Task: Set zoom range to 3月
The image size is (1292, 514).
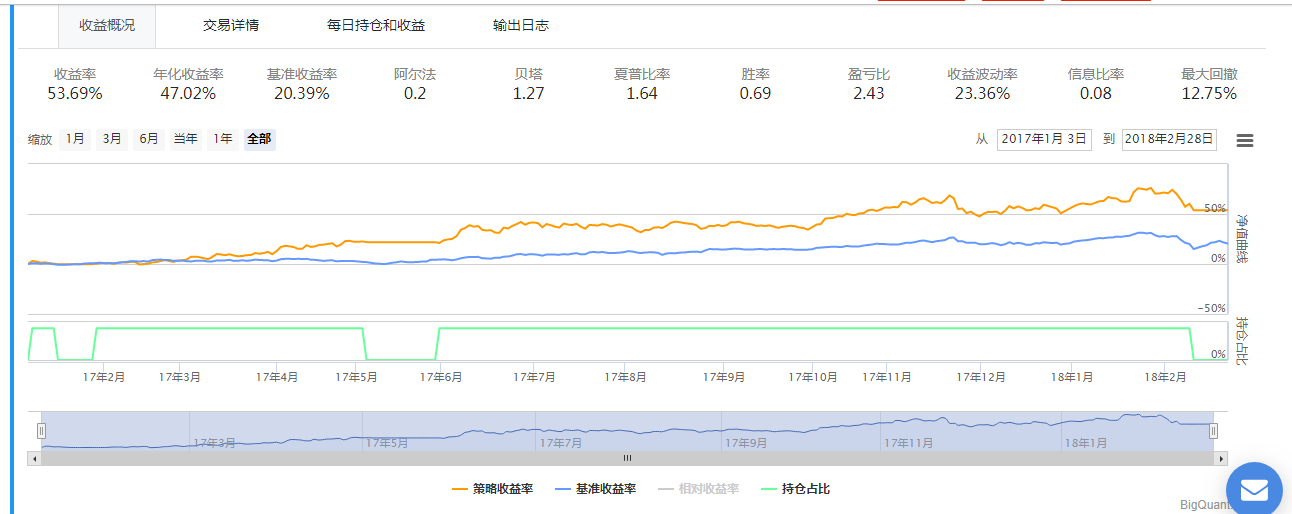Action: pos(112,139)
